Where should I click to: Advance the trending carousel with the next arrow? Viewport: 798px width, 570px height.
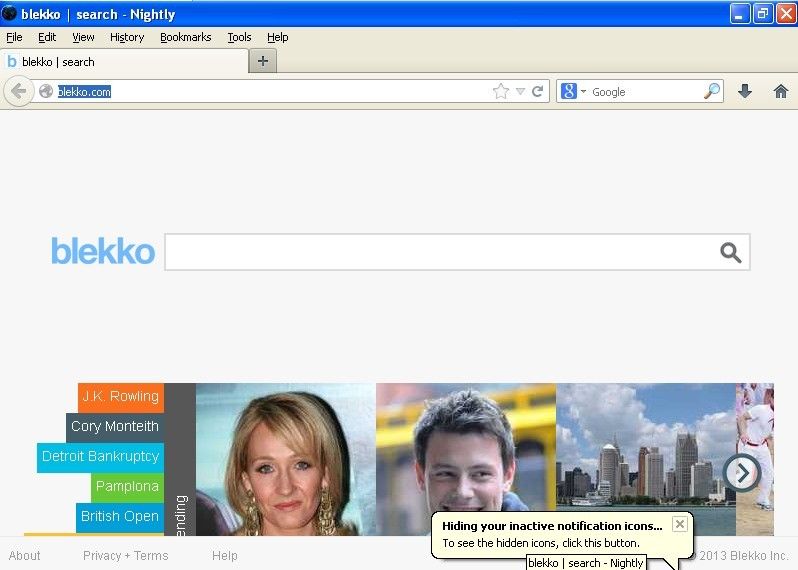click(742, 473)
